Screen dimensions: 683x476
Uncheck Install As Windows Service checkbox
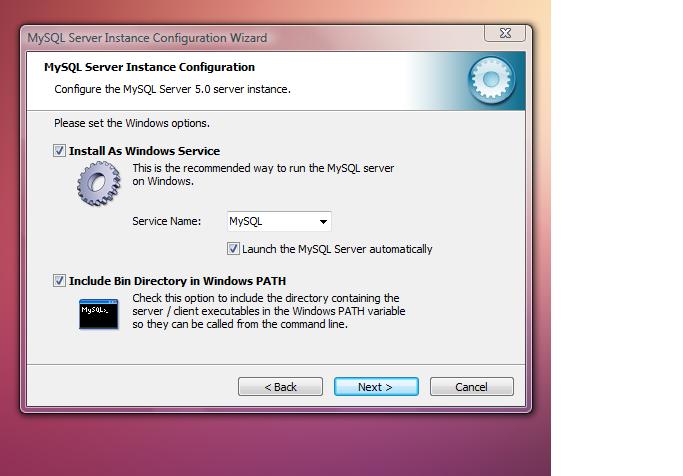coord(59,151)
